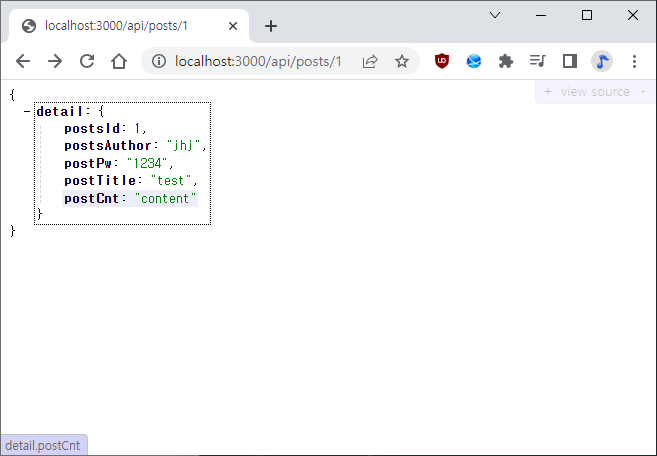The height and width of the screenshot is (456, 657).
Task: Collapse the detail object node
Action: [27, 112]
